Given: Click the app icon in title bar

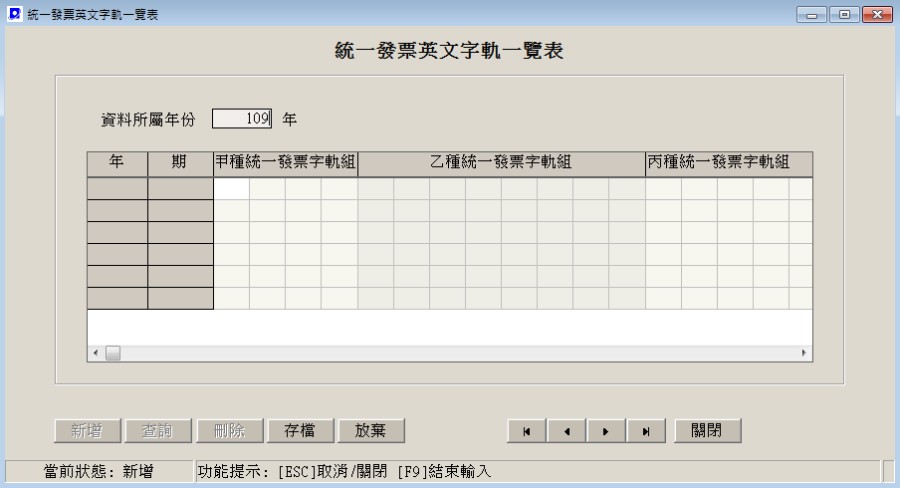Looking at the screenshot, I should point(15,14).
